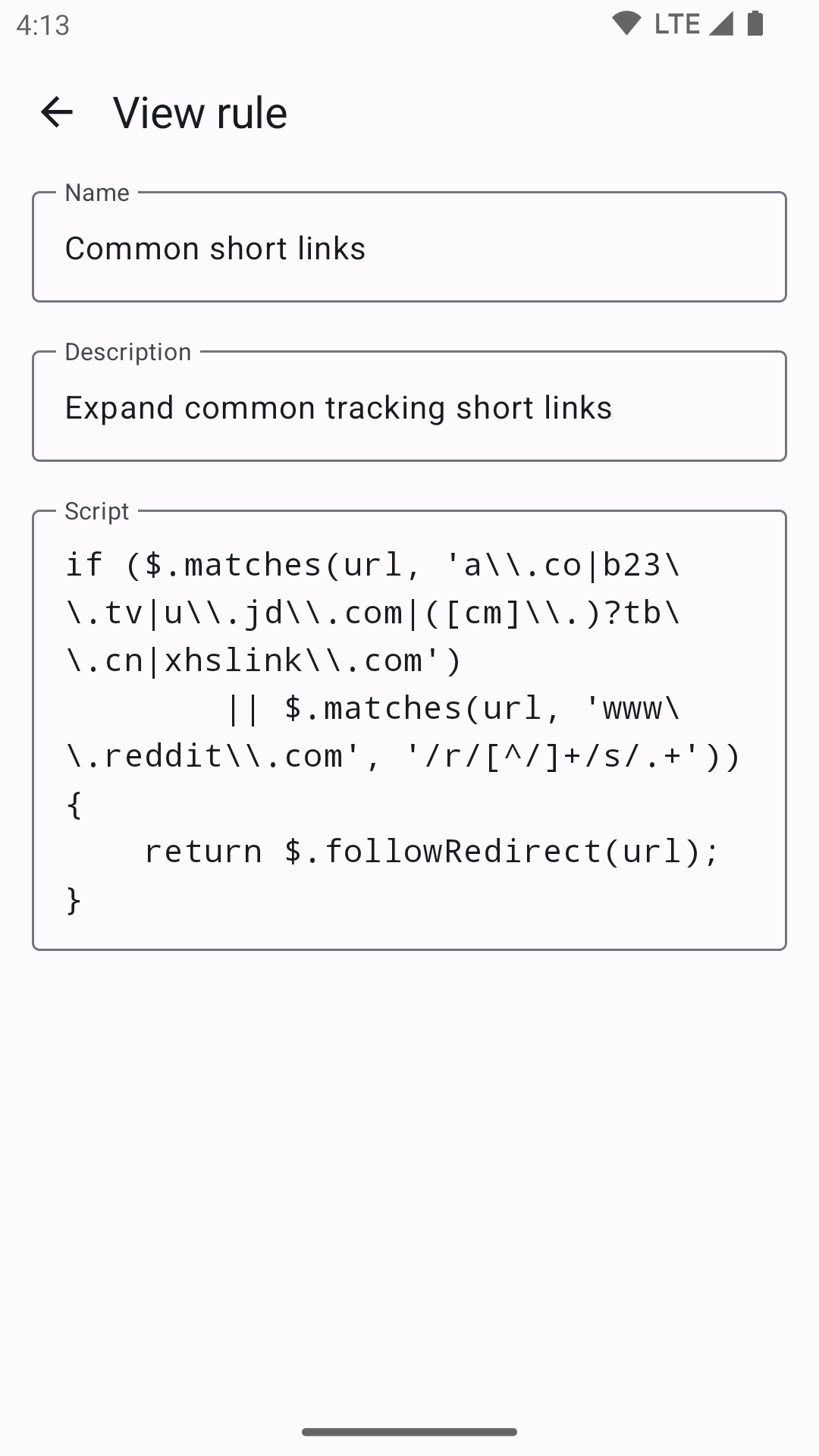Click the return $.followRedirect(url) line
The image size is (819, 1456).
click(x=431, y=852)
